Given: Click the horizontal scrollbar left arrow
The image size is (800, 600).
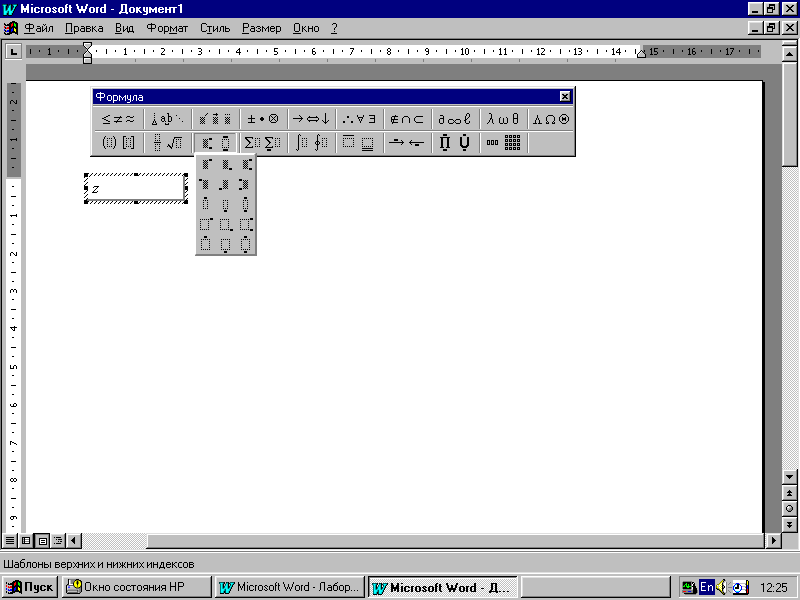Looking at the screenshot, I should [74, 540].
